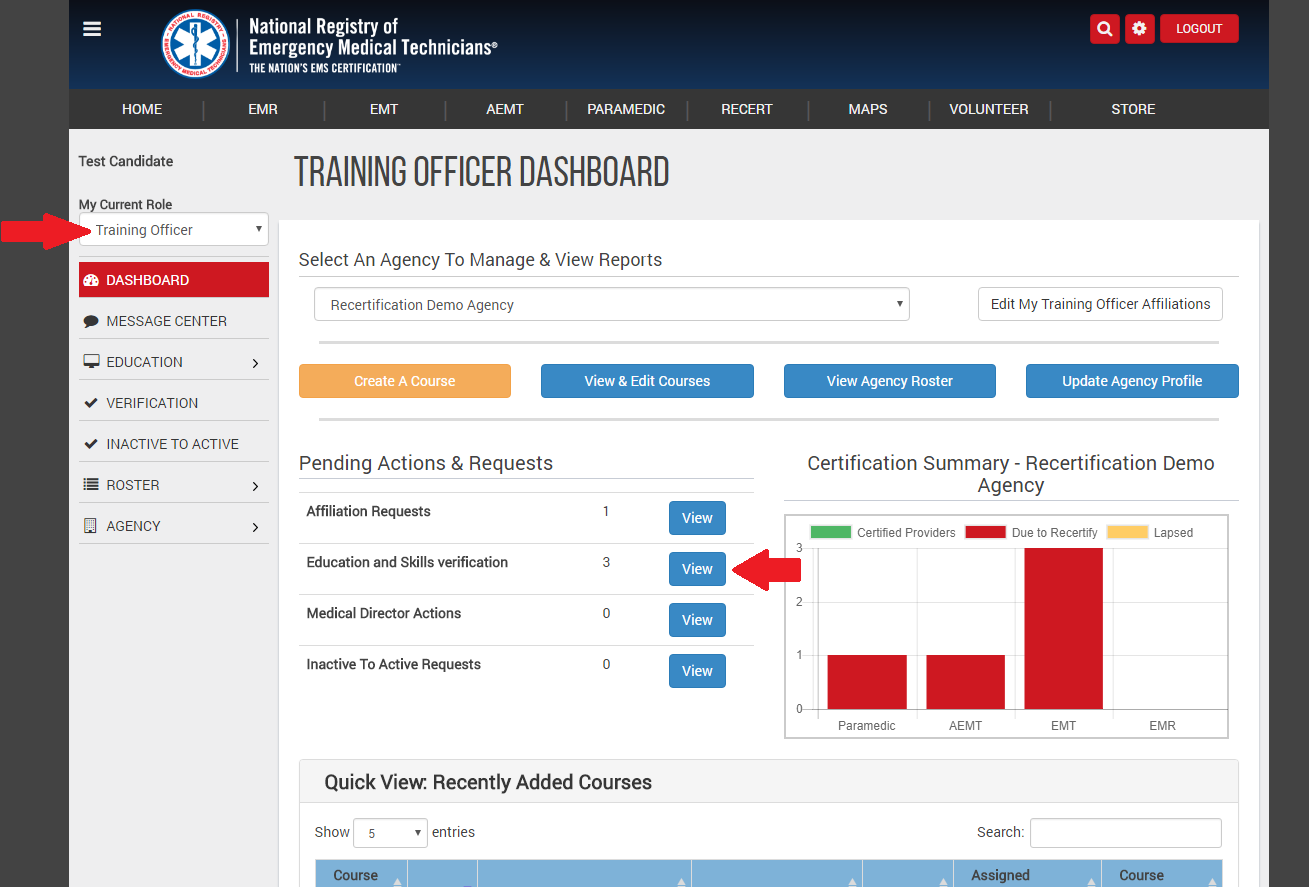Click the Test Candidate name text
1309x887 pixels.
click(x=126, y=161)
